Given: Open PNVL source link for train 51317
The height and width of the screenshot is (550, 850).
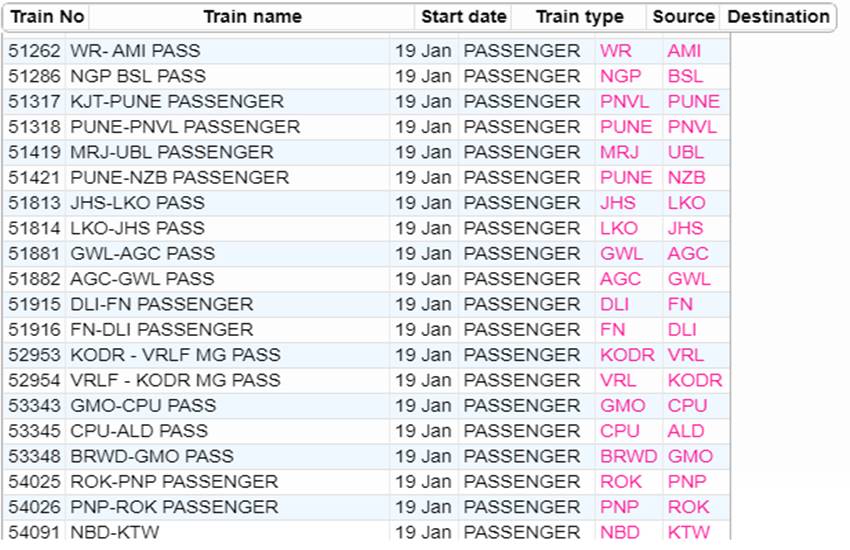Looking at the screenshot, I should [624, 102].
